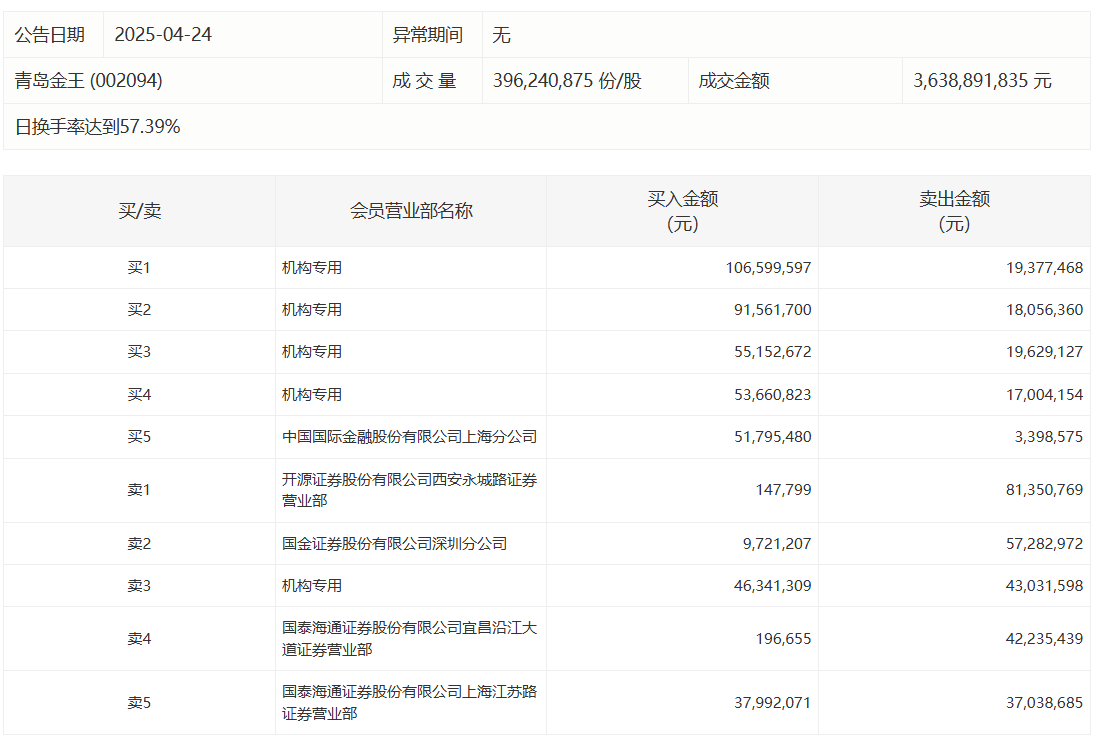Click 机构专用 in the 买3 row

(x=312, y=352)
